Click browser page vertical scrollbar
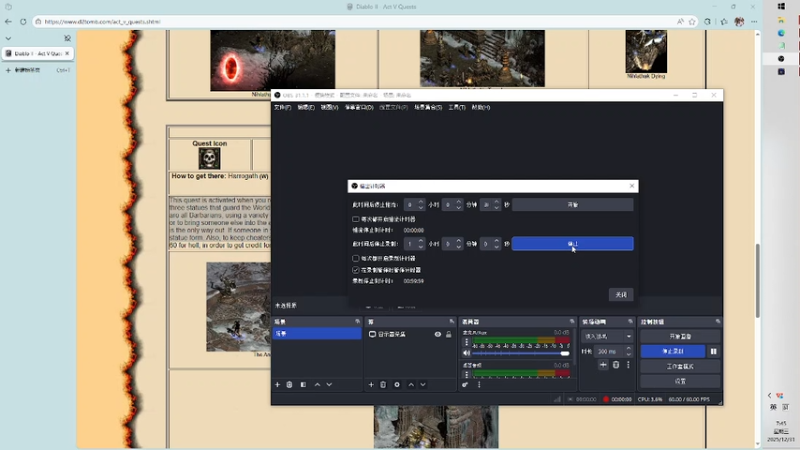 [757, 281]
